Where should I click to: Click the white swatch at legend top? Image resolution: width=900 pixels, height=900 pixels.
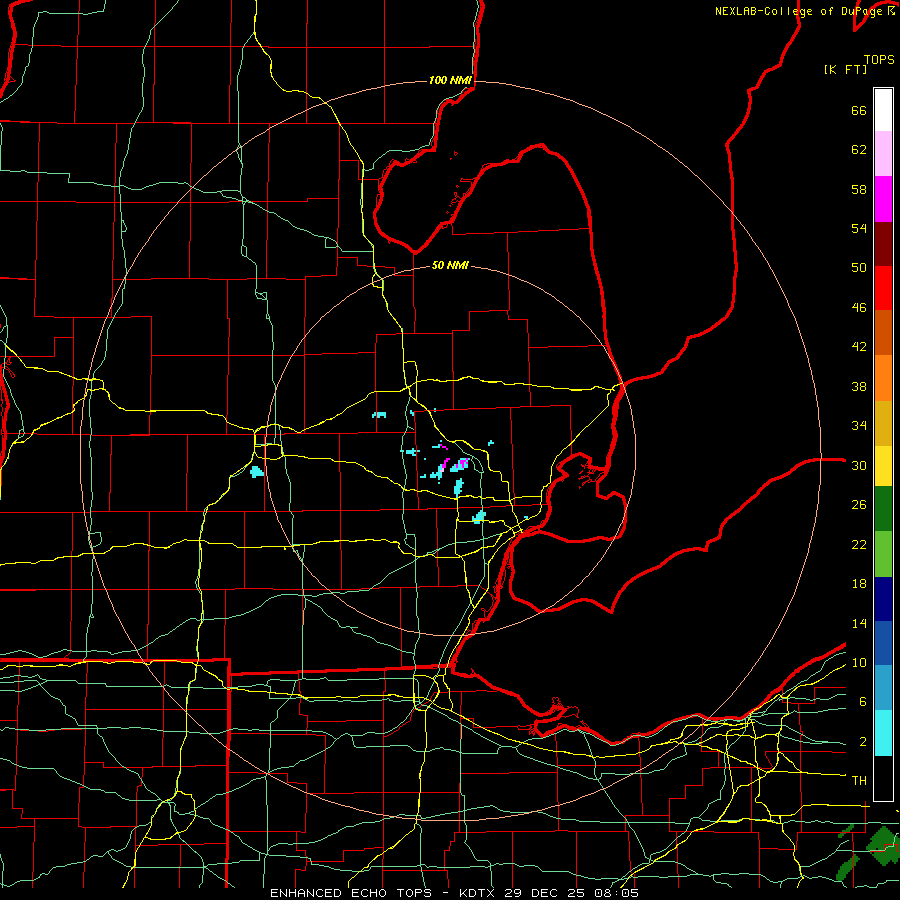pyautogui.click(x=883, y=110)
